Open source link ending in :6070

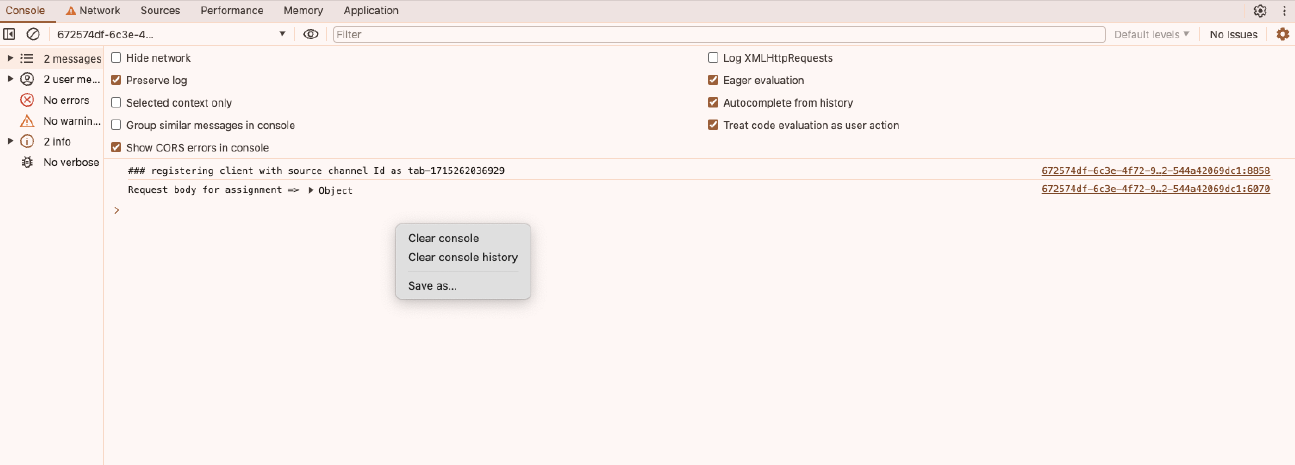pyautogui.click(x=1156, y=189)
